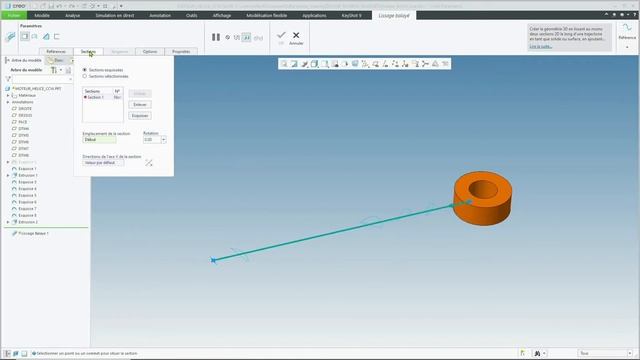The height and width of the screenshot is (360, 640).
Task: Click the last icon of the graphics toolbar
Action: 445,64
